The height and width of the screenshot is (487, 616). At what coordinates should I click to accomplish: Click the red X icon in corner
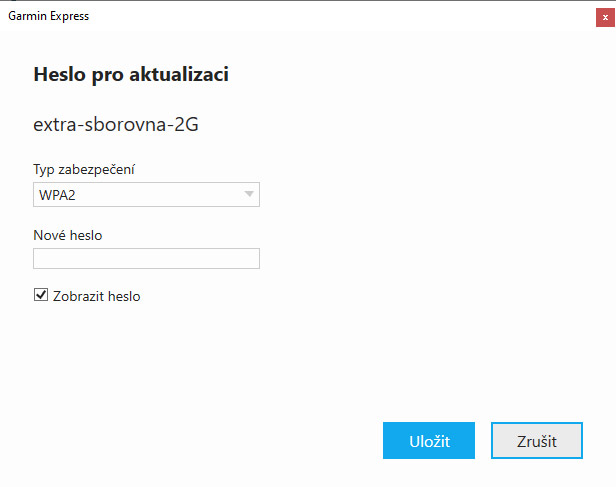(x=605, y=17)
